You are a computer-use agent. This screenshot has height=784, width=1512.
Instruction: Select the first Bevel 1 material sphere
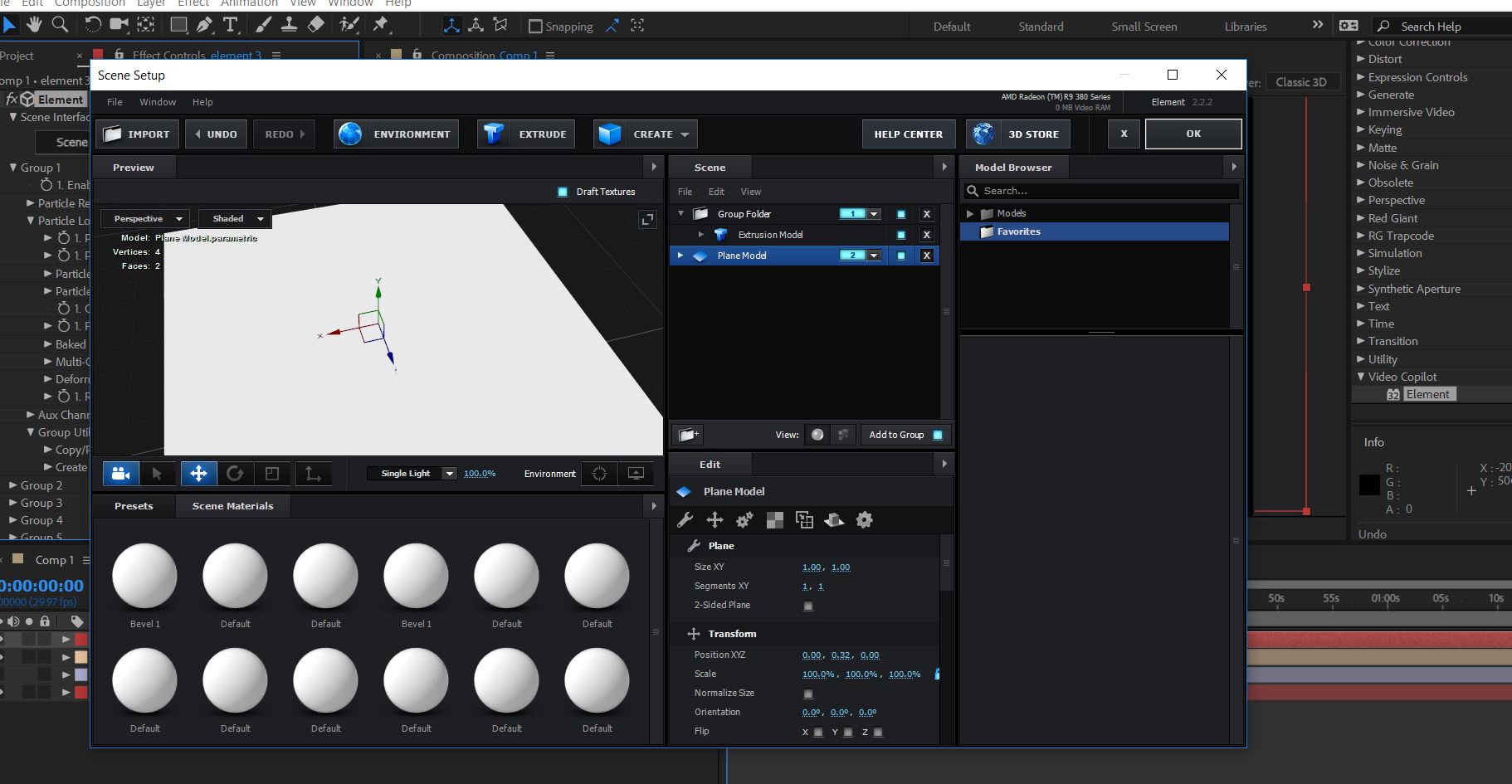click(x=144, y=576)
